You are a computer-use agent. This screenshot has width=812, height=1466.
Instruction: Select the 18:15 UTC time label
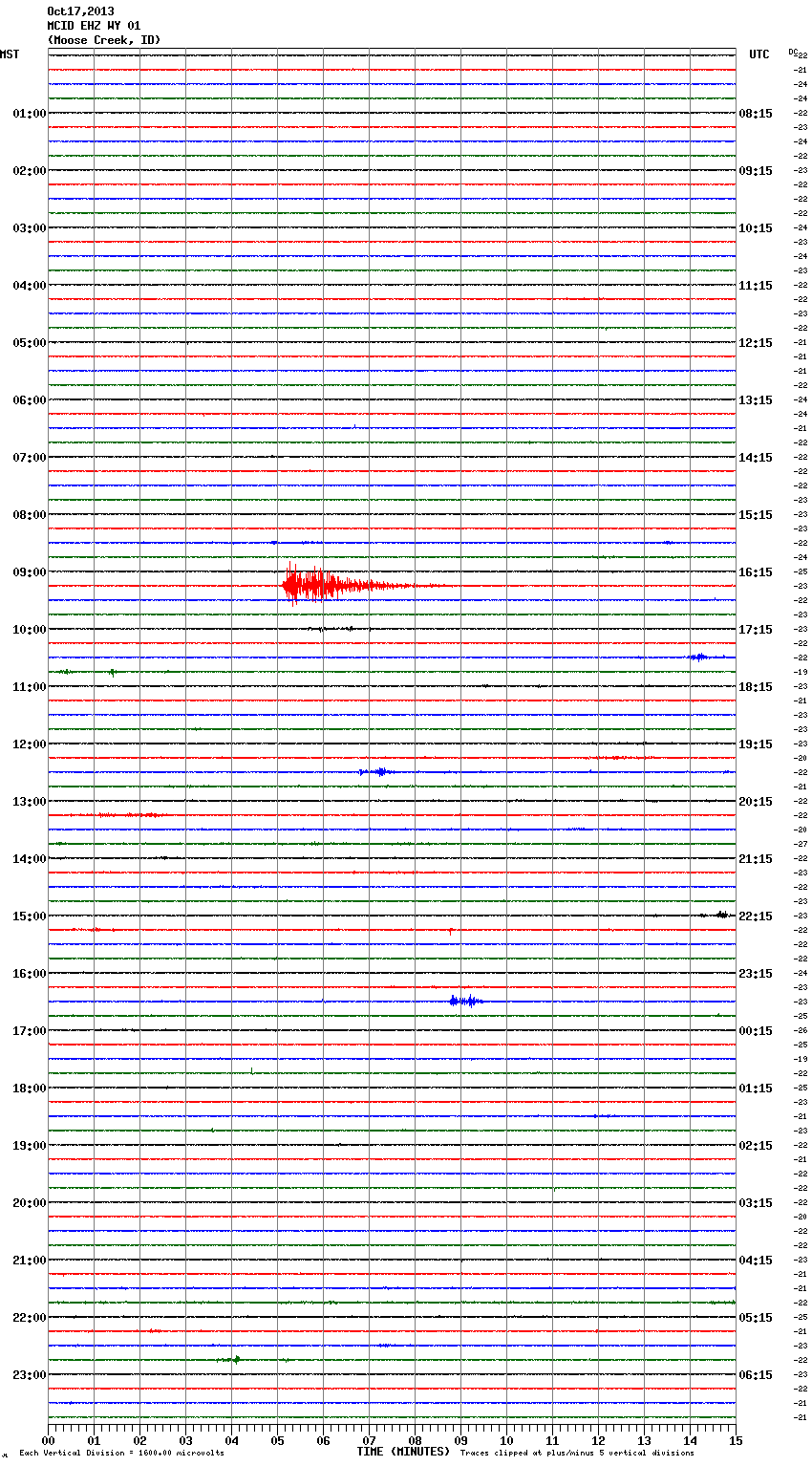pyautogui.click(x=756, y=687)
